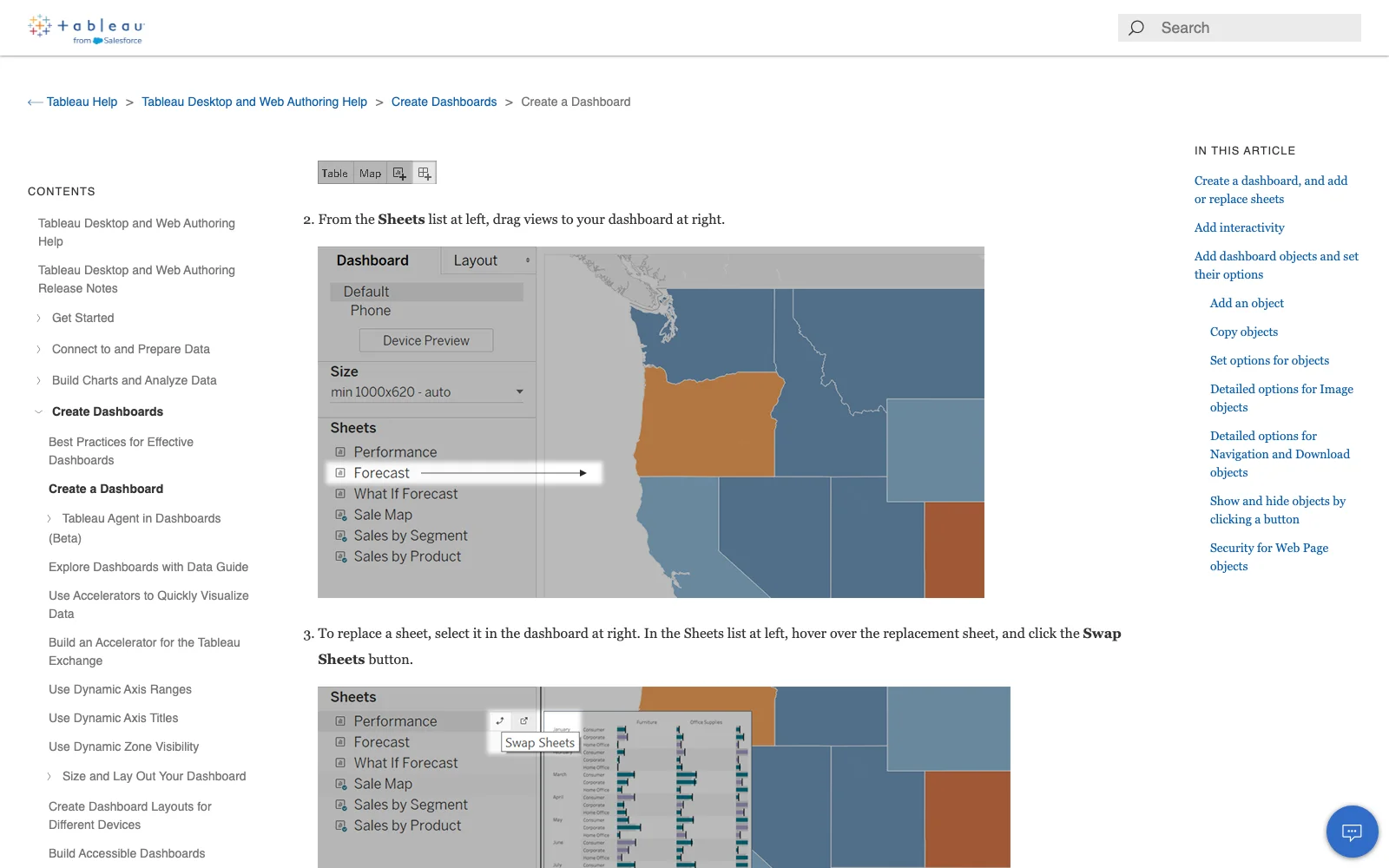Open Build Accessible Dashboards

(x=127, y=853)
